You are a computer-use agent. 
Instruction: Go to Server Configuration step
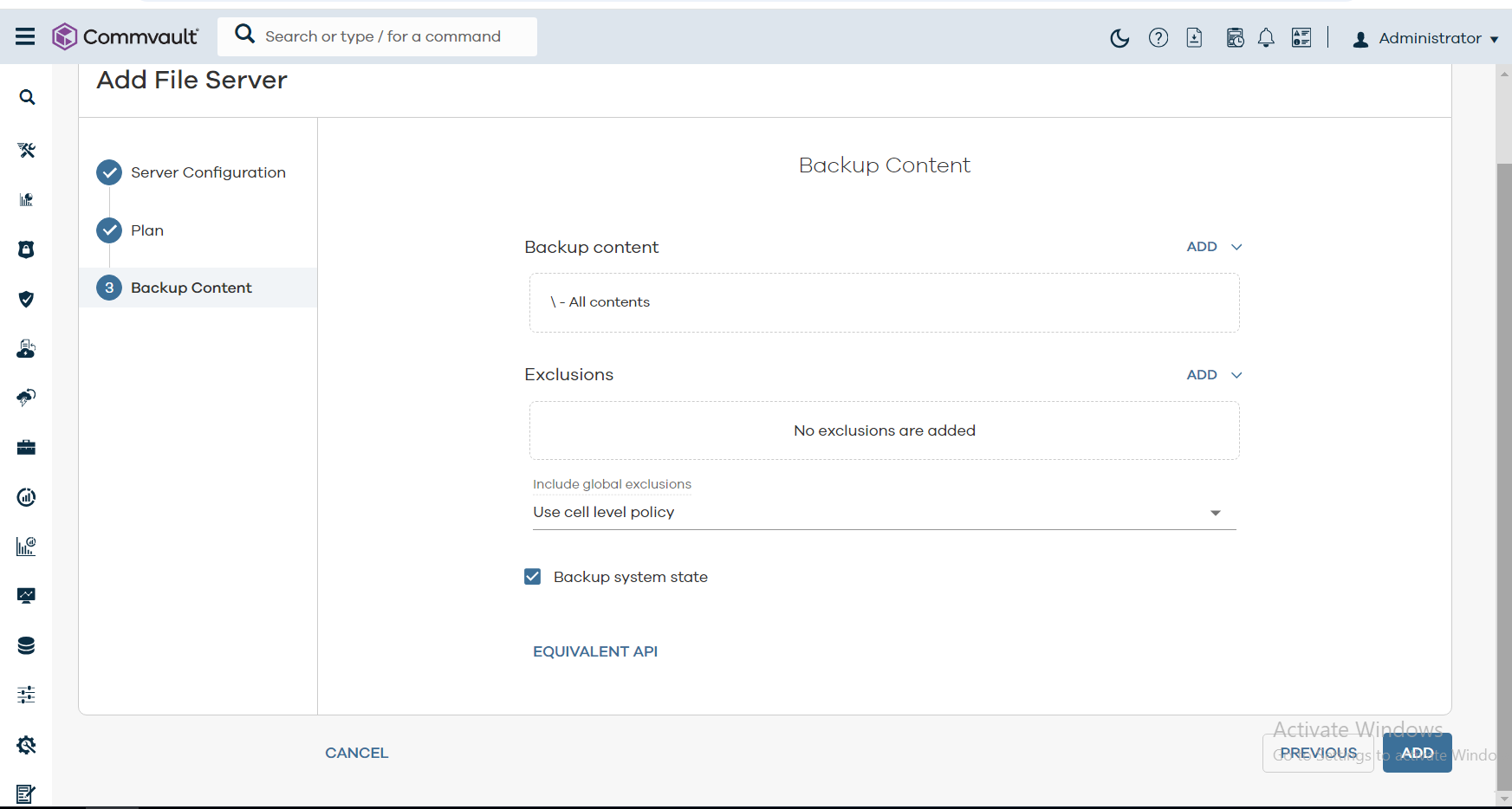208,172
